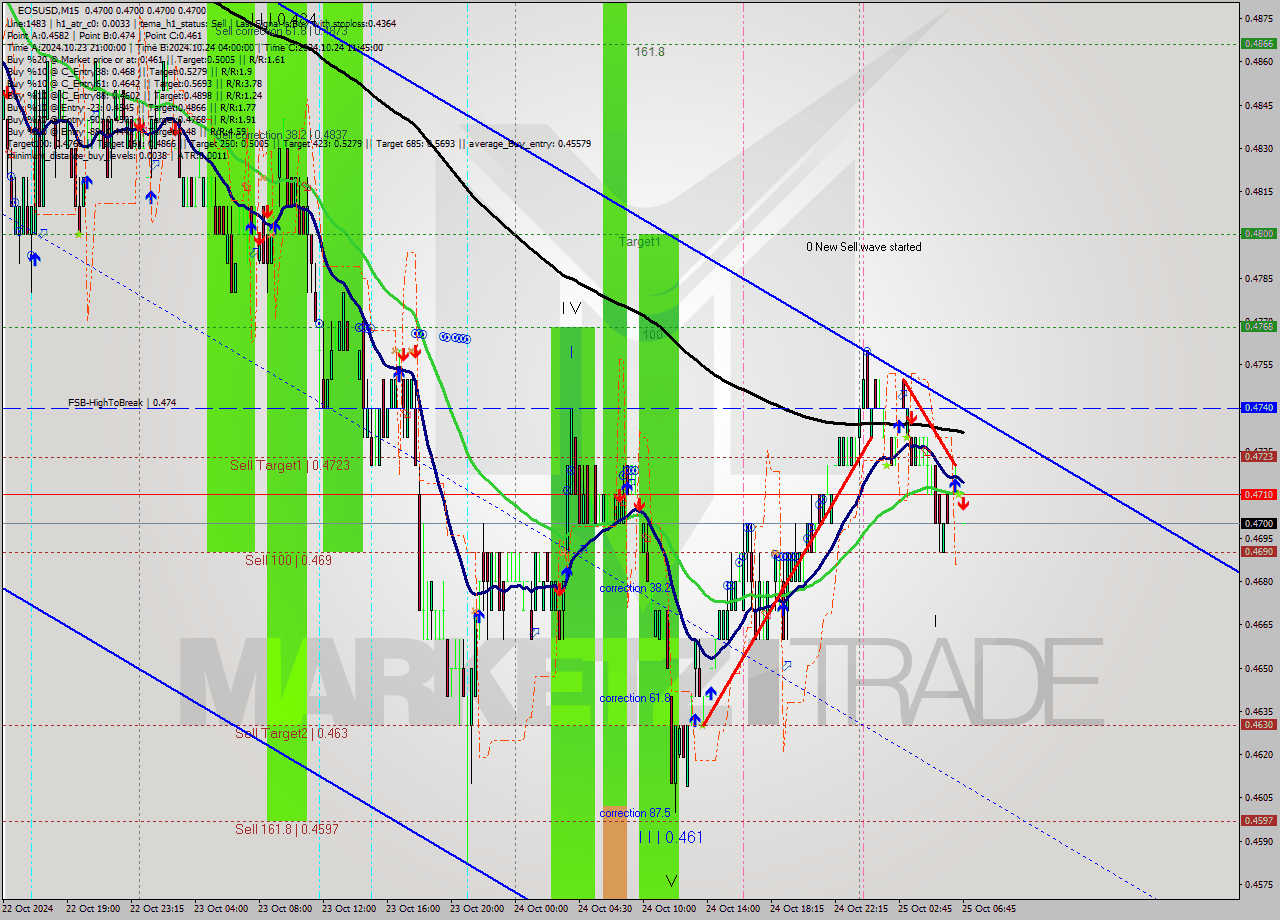Click the '23 Oct 20:00' time axis label
The image size is (1280, 920).
click(x=477, y=909)
